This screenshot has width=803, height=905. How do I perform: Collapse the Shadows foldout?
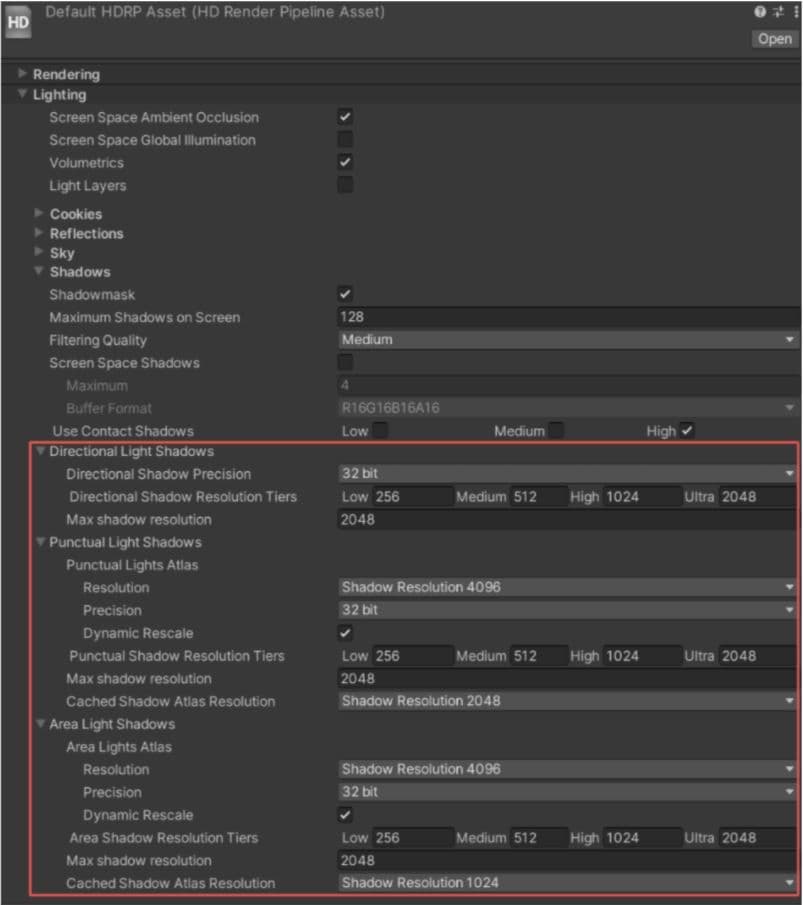pyautogui.click(x=39, y=271)
